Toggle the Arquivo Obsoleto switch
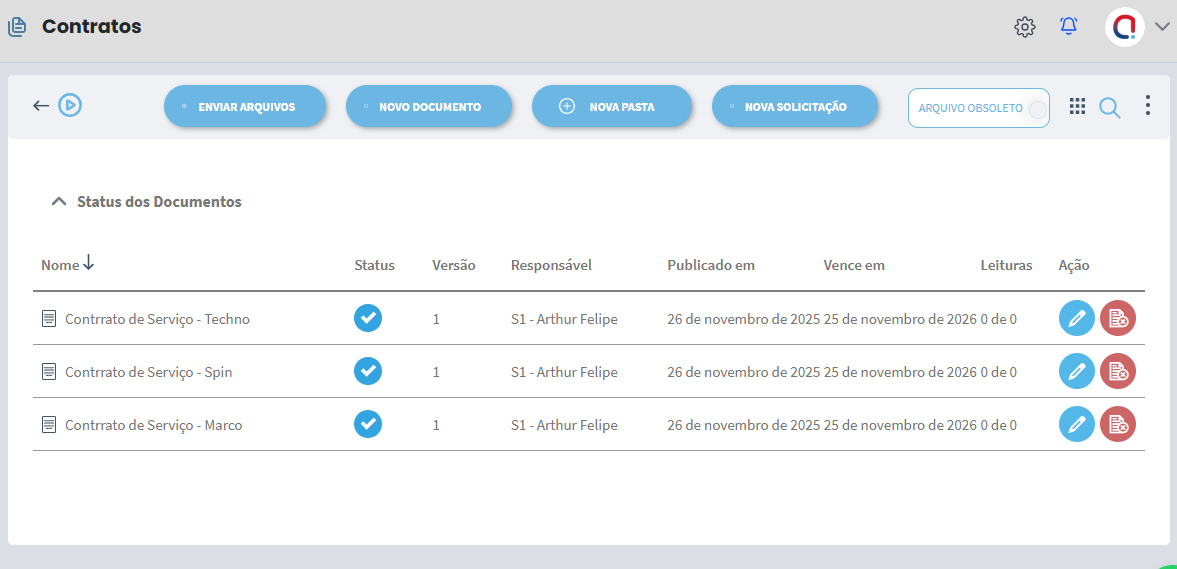This screenshot has height=569, width=1177. tap(1037, 109)
